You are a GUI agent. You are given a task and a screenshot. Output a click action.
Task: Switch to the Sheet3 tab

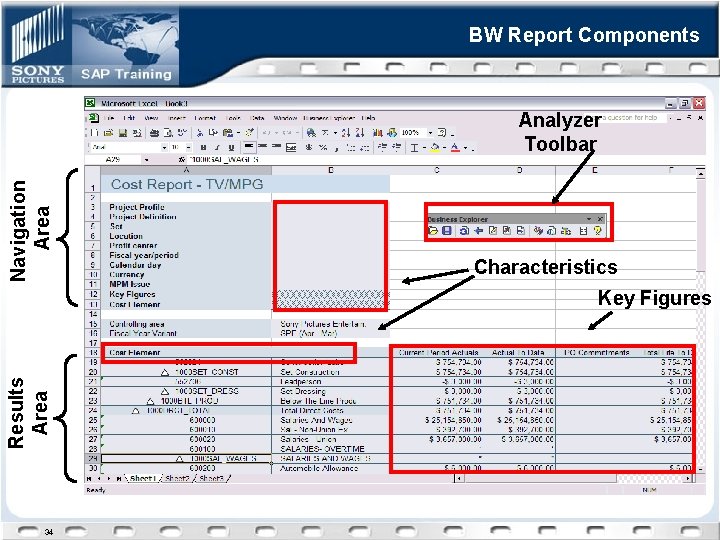point(211,478)
